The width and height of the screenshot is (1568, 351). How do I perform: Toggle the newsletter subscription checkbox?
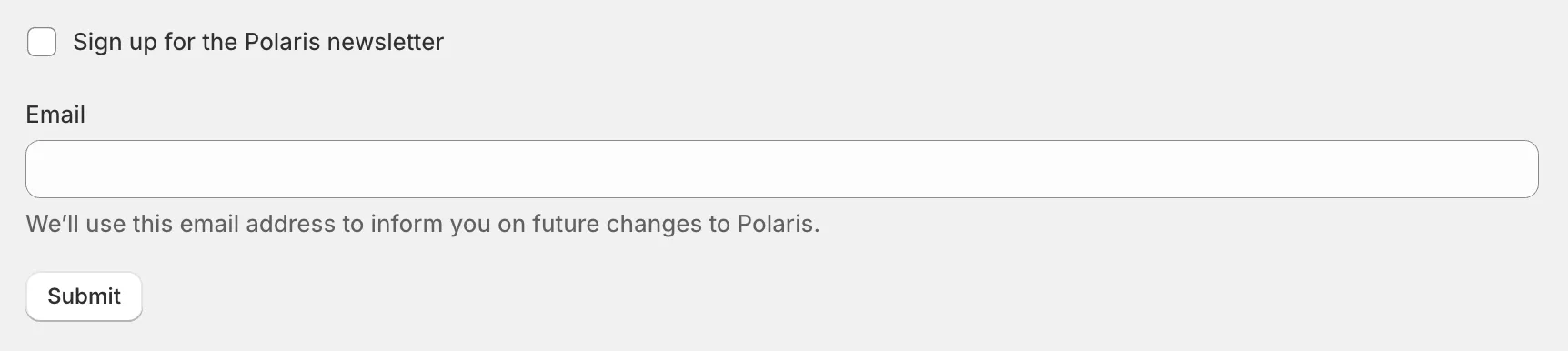42,42
